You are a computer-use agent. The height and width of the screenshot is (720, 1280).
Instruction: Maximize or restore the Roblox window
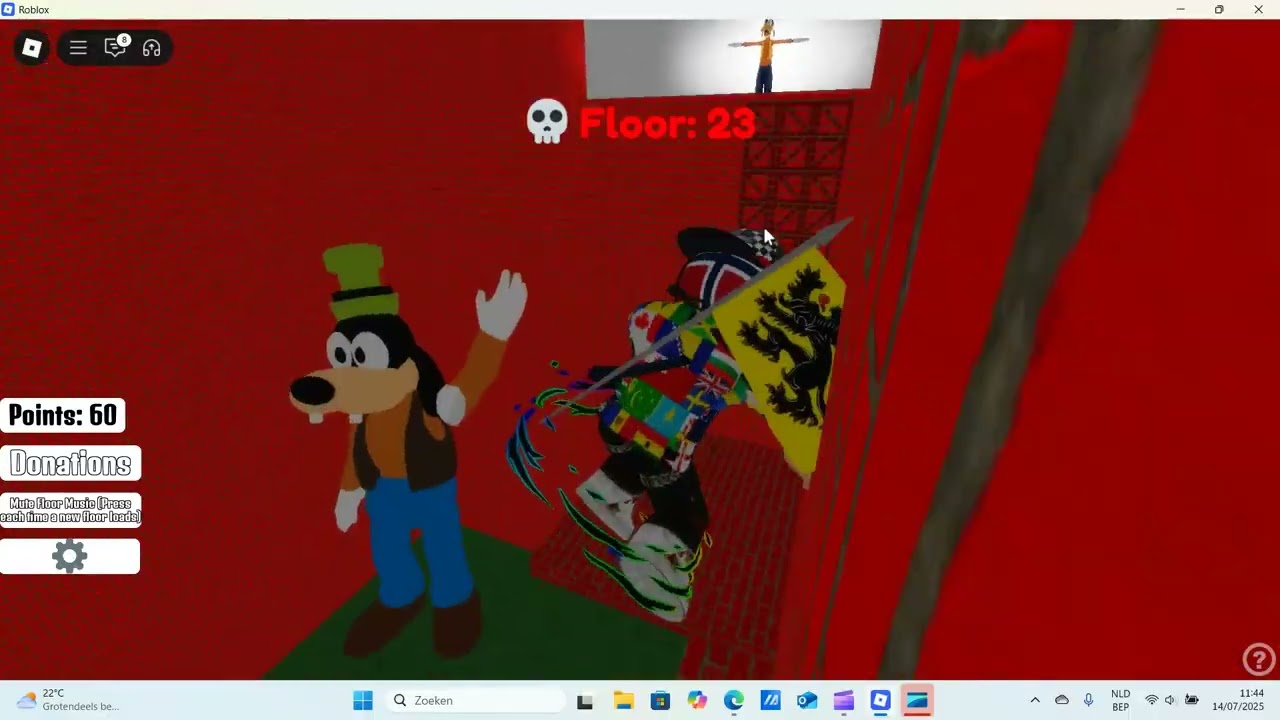click(x=1219, y=10)
